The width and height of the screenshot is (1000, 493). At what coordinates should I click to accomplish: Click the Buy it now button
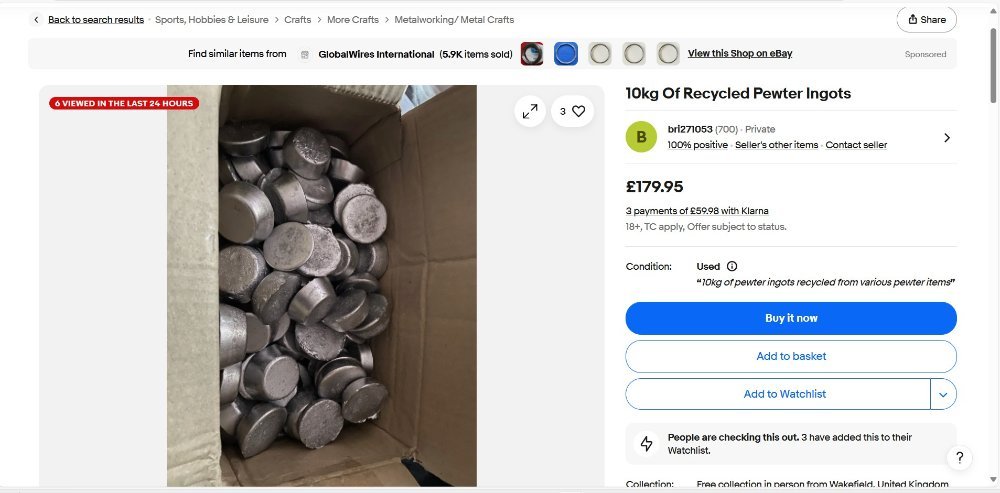tap(790, 318)
